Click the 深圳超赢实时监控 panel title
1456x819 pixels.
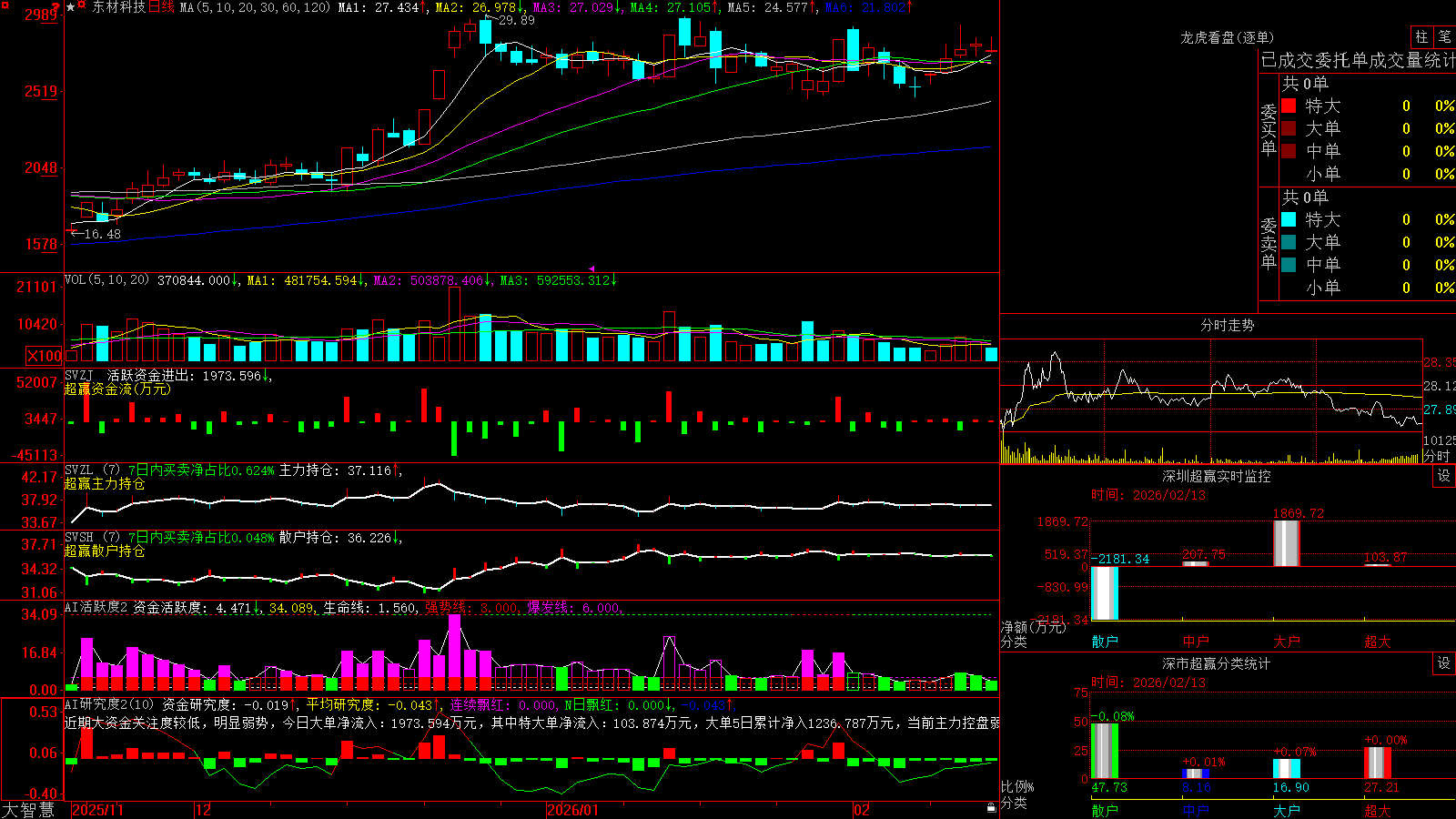coord(1217,476)
